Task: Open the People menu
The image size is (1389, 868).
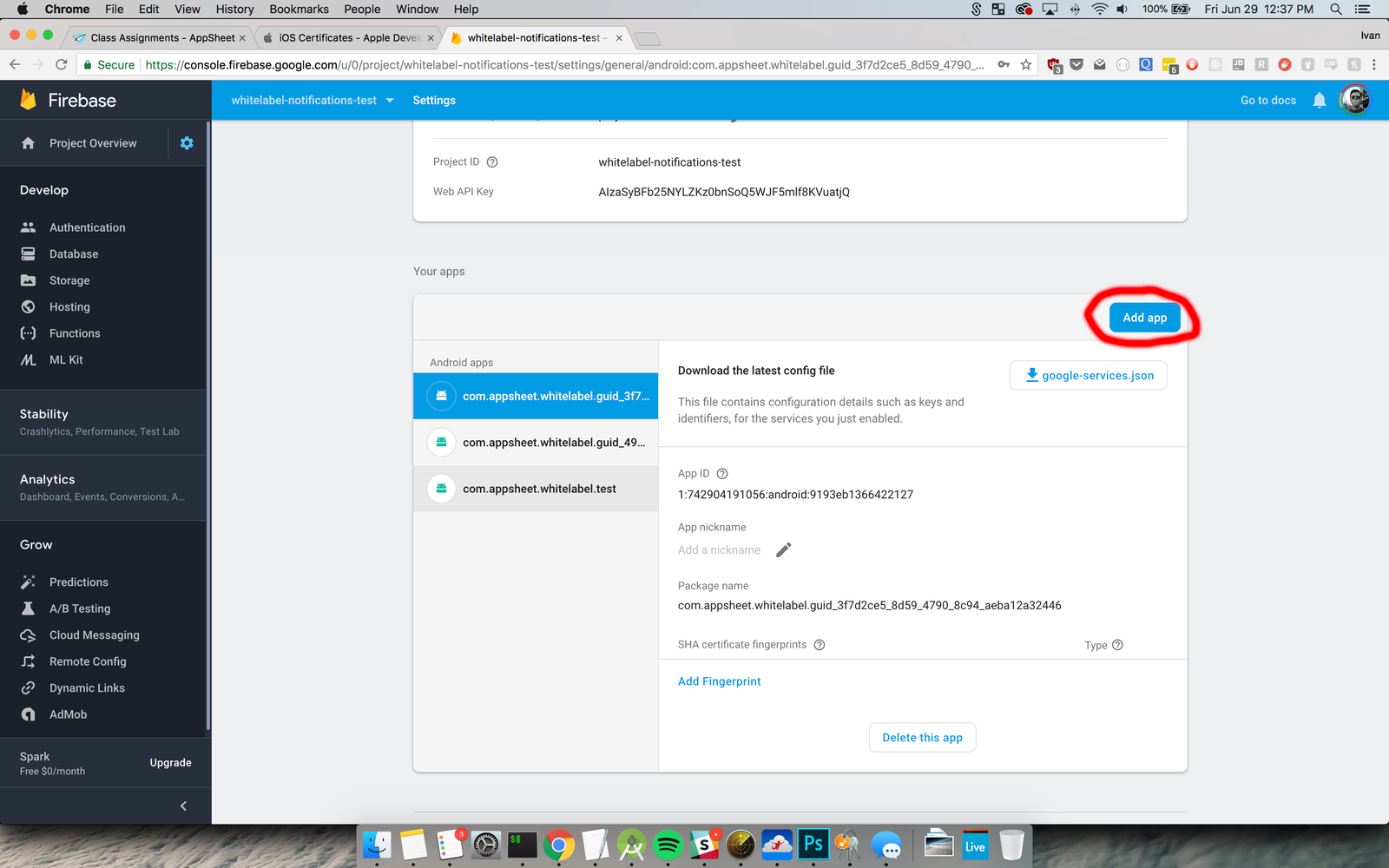Action: (362, 9)
